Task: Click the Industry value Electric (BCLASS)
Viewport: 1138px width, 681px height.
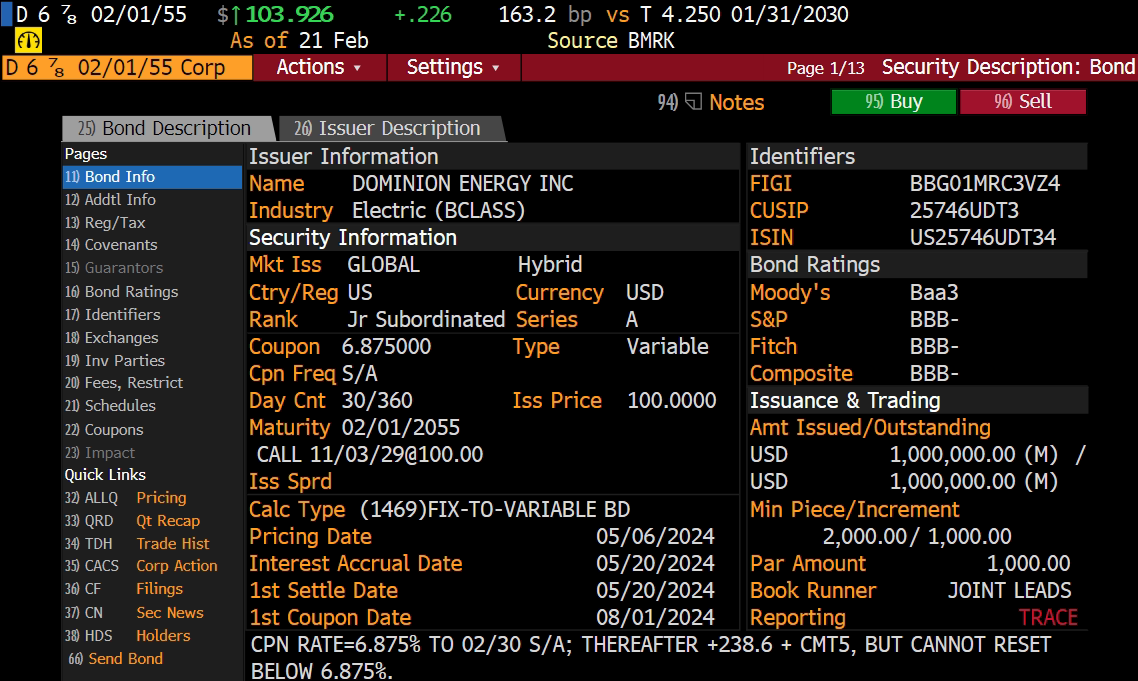Action: [x=438, y=211]
